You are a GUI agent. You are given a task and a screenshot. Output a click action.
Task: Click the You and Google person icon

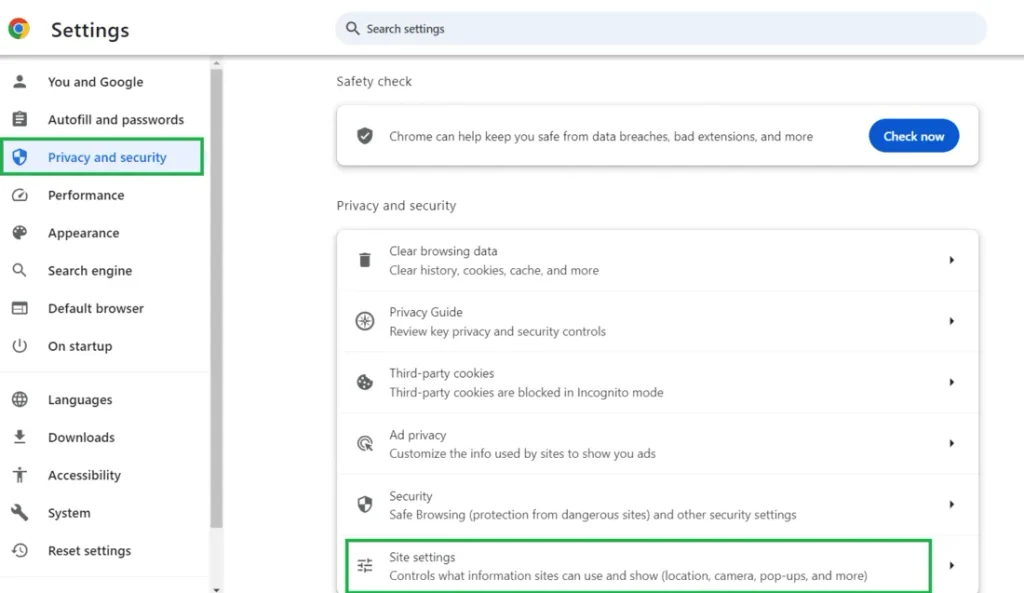click(20, 82)
